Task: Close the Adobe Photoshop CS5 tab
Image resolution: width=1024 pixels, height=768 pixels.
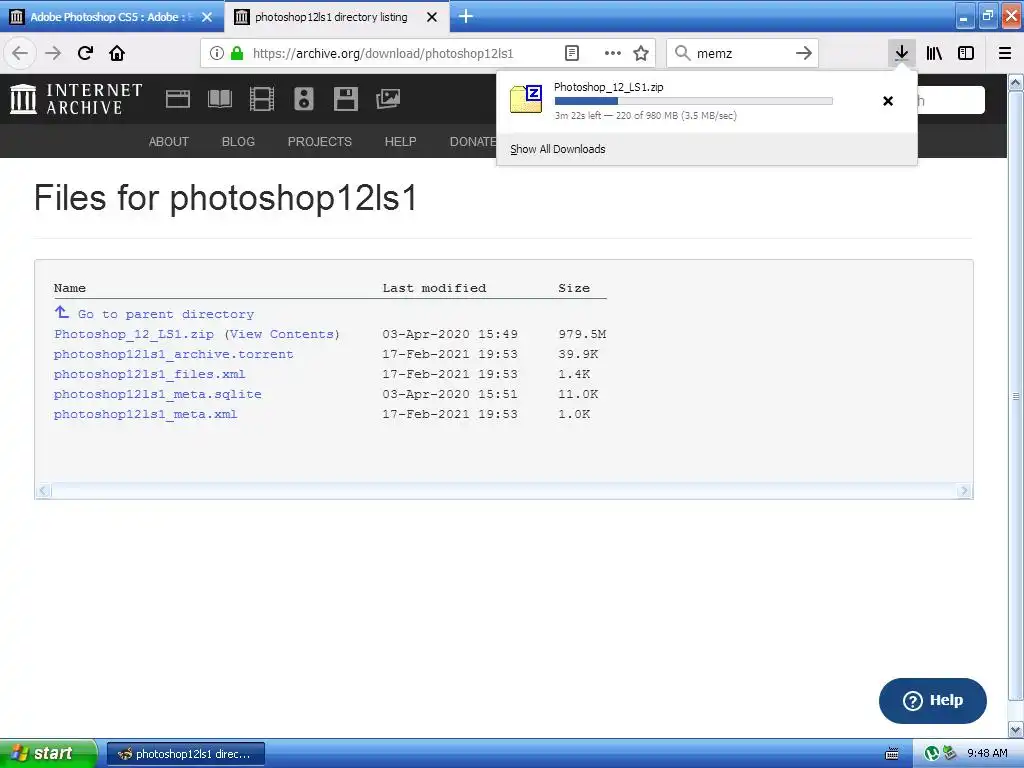Action: 207,17
